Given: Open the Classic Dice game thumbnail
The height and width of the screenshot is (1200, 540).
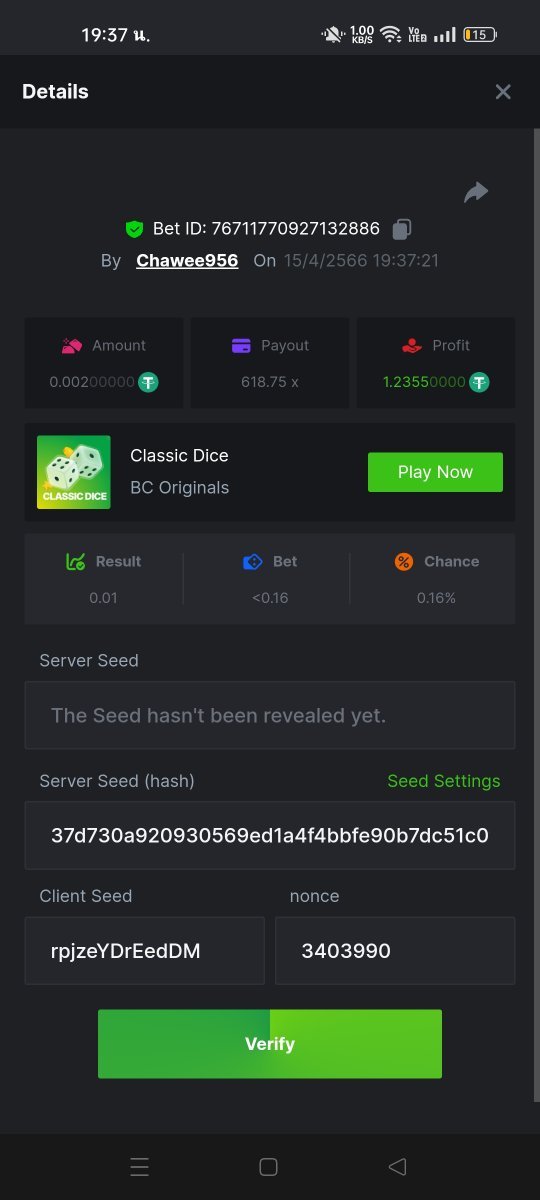Looking at the screenshot, I should [74, 472].
